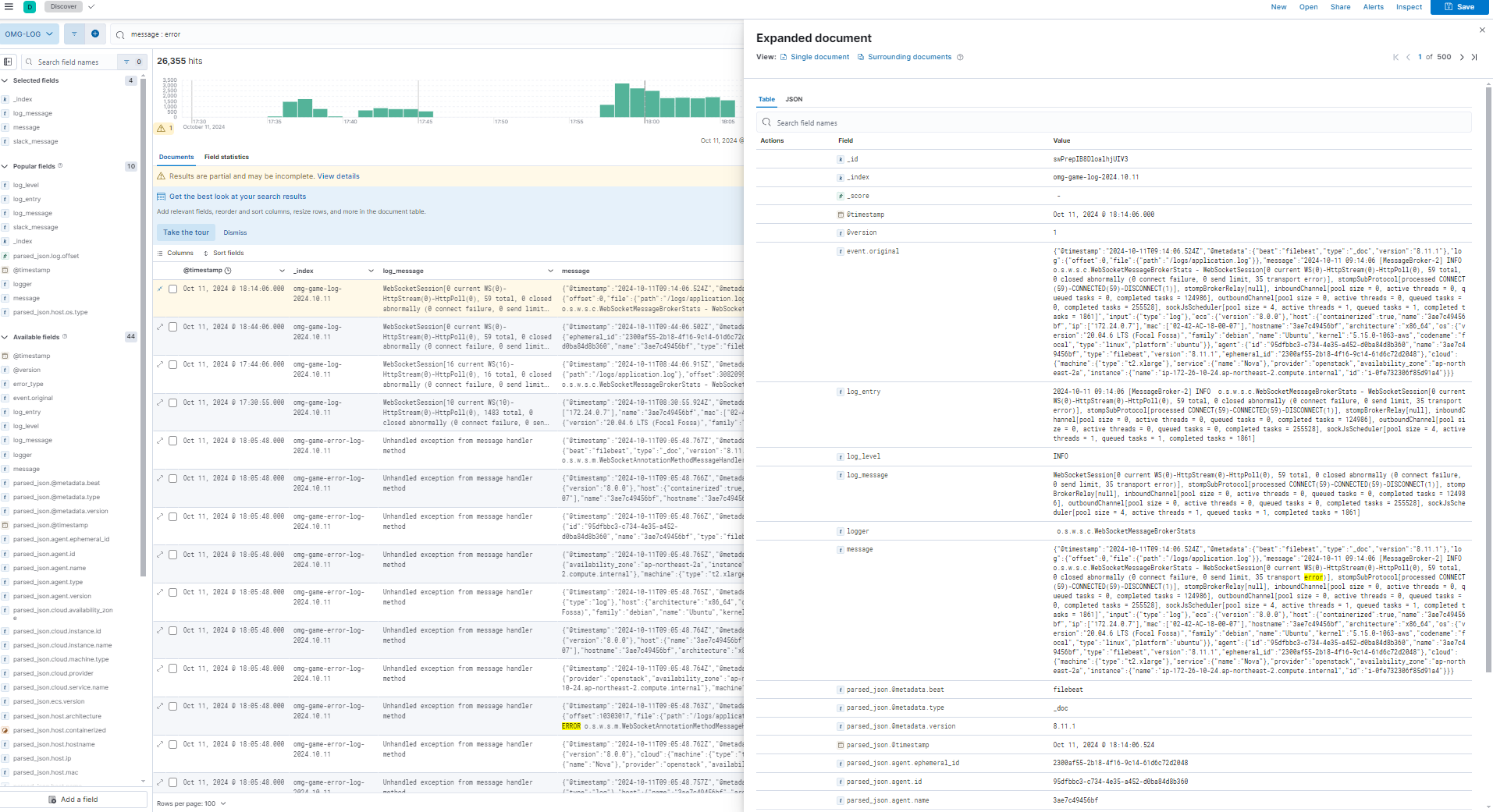Collapse the field list sidebar

(8, 62)
